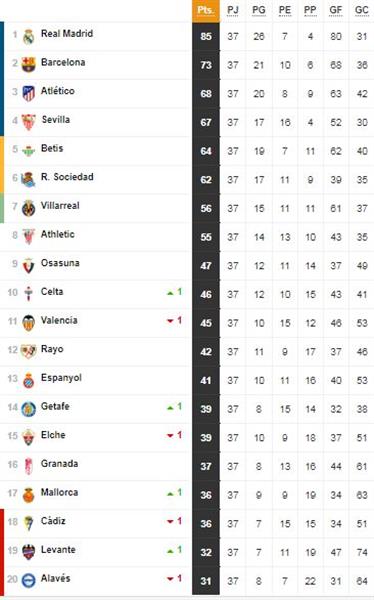The image size is (374, 600).
Task: Click the Alavés blue crest icon
Action: tap(28, 580)
